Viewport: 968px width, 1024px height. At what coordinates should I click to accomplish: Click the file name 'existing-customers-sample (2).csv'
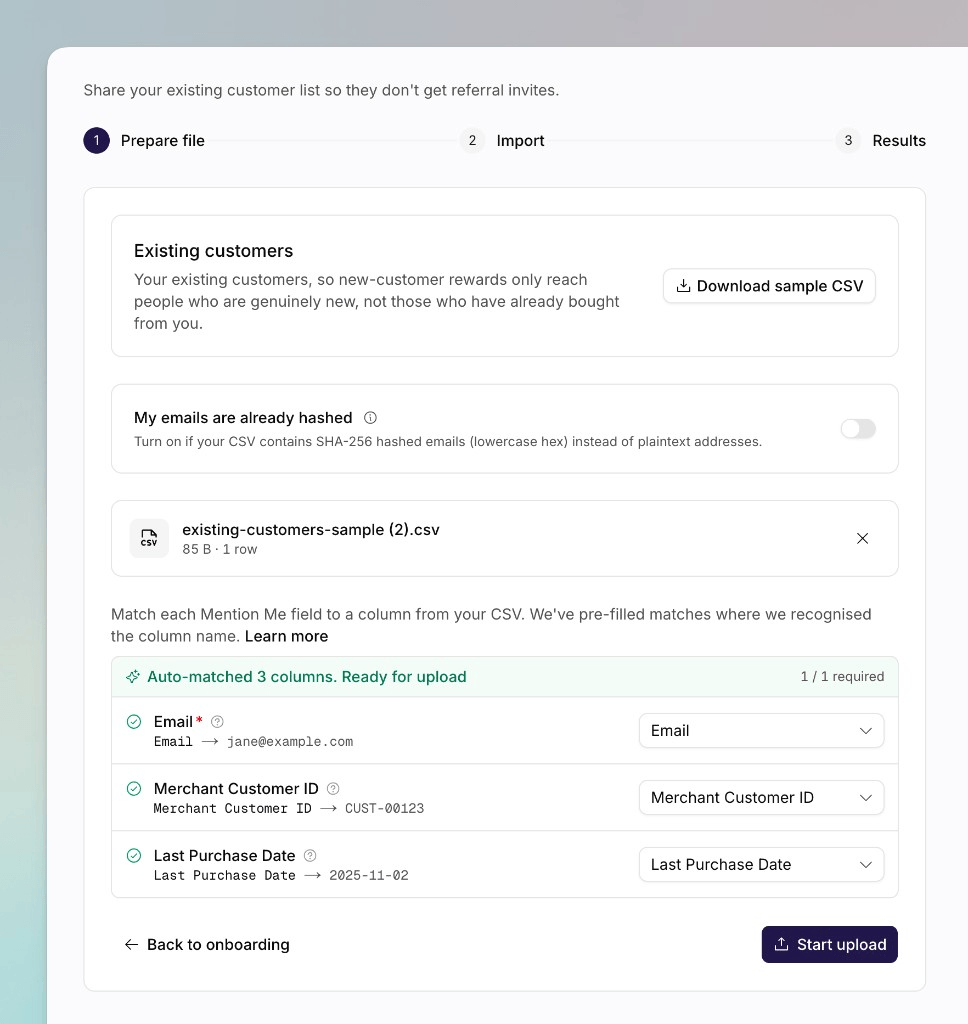click(x=311, y=530)
